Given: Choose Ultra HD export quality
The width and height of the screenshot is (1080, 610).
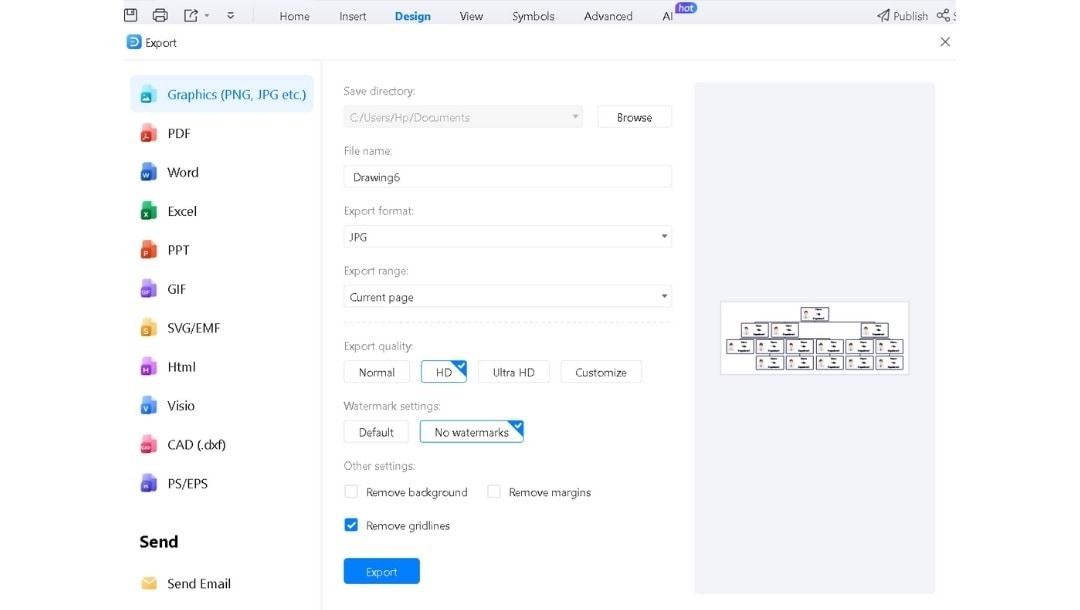Looking at the screenshot, I should (514, 372).
